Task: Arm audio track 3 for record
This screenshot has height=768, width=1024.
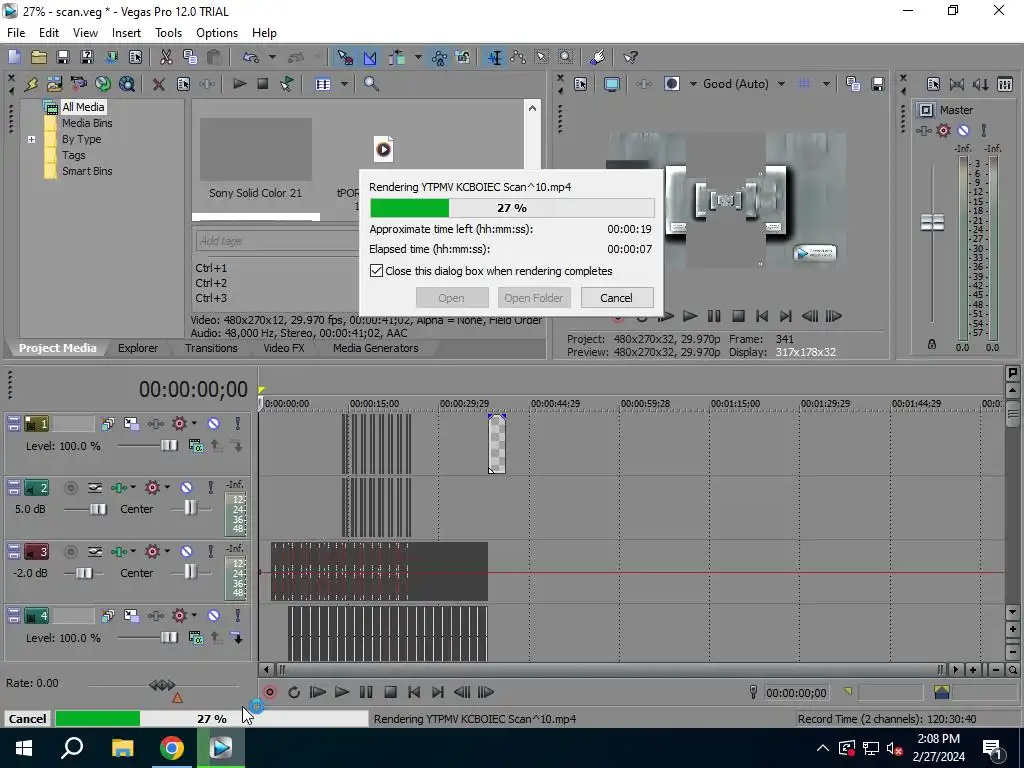Action: tap(71, 552)
